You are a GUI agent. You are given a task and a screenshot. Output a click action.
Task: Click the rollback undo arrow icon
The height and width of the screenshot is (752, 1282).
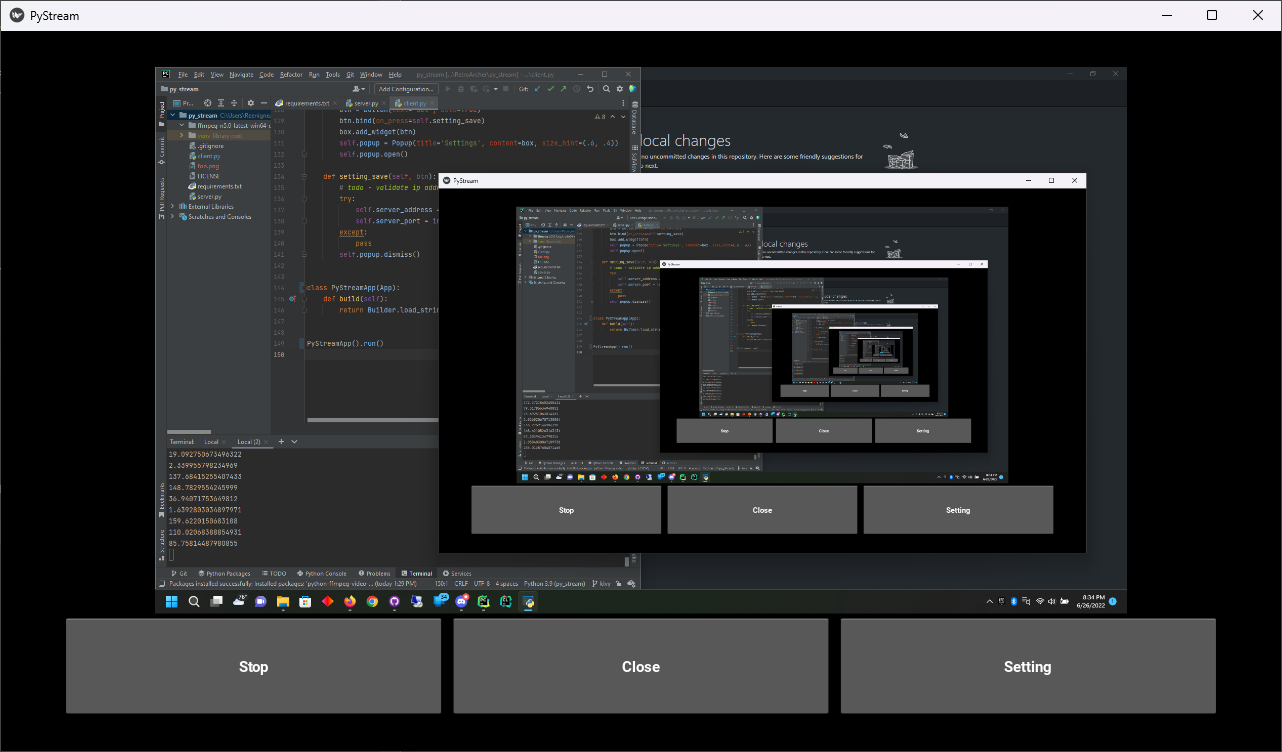(590, 89)
